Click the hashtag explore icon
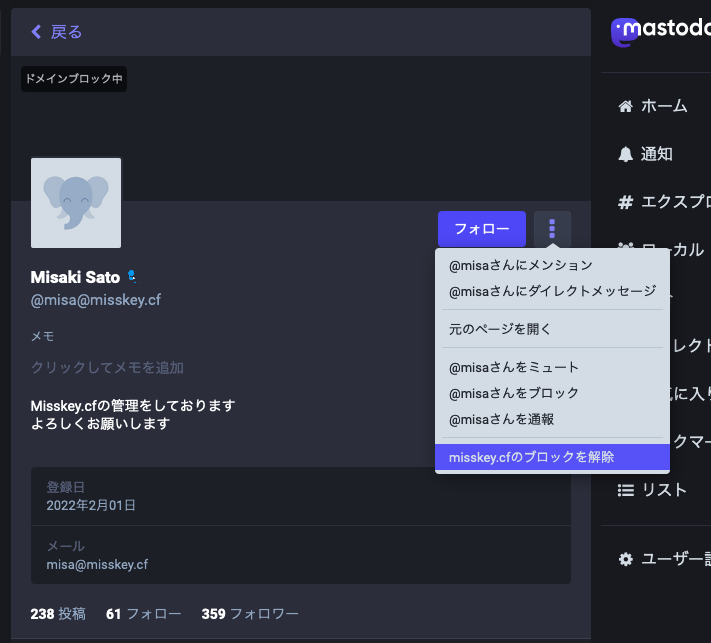 [626, 202]
